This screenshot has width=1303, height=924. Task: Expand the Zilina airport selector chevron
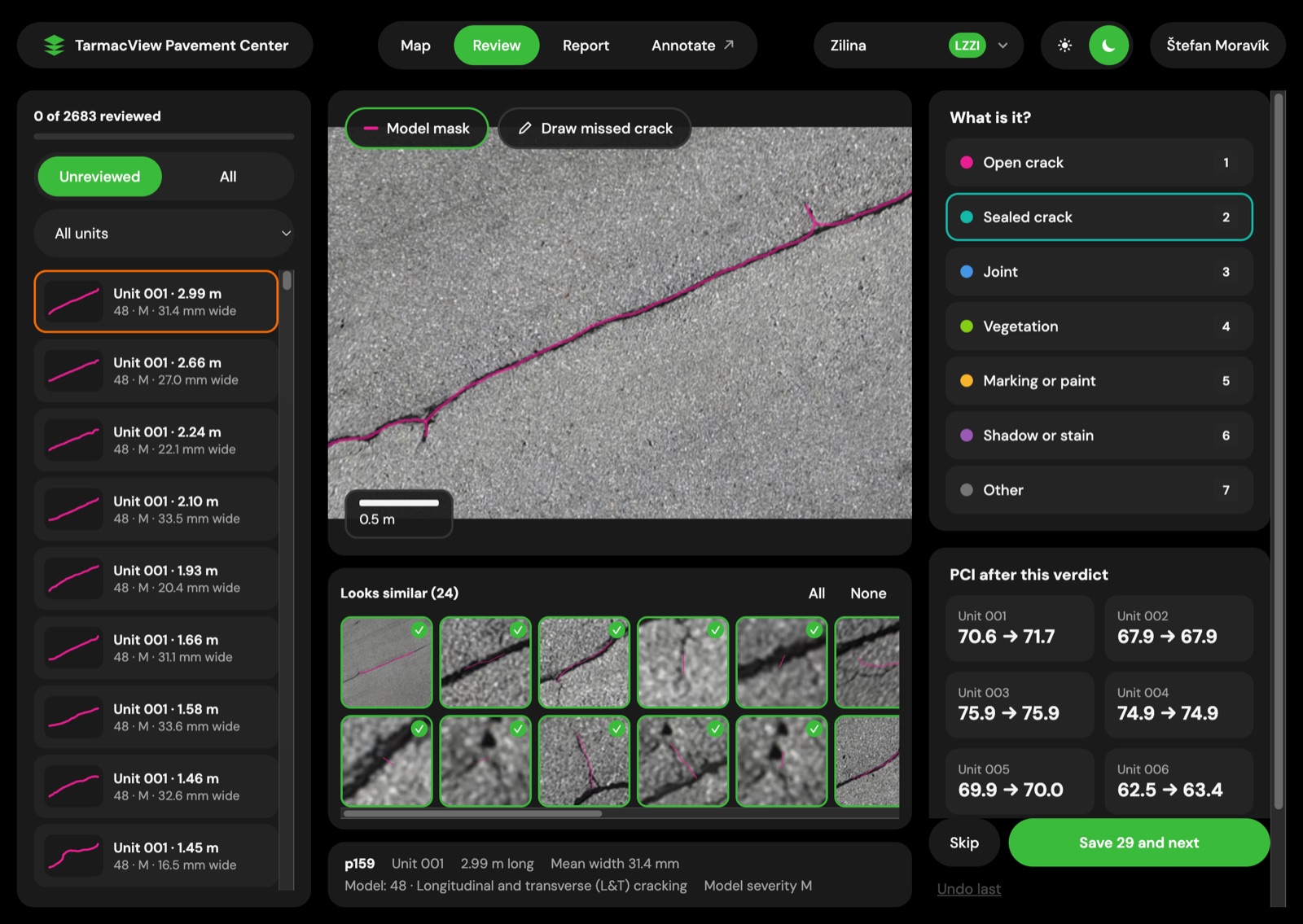[x=1002, y=46]
